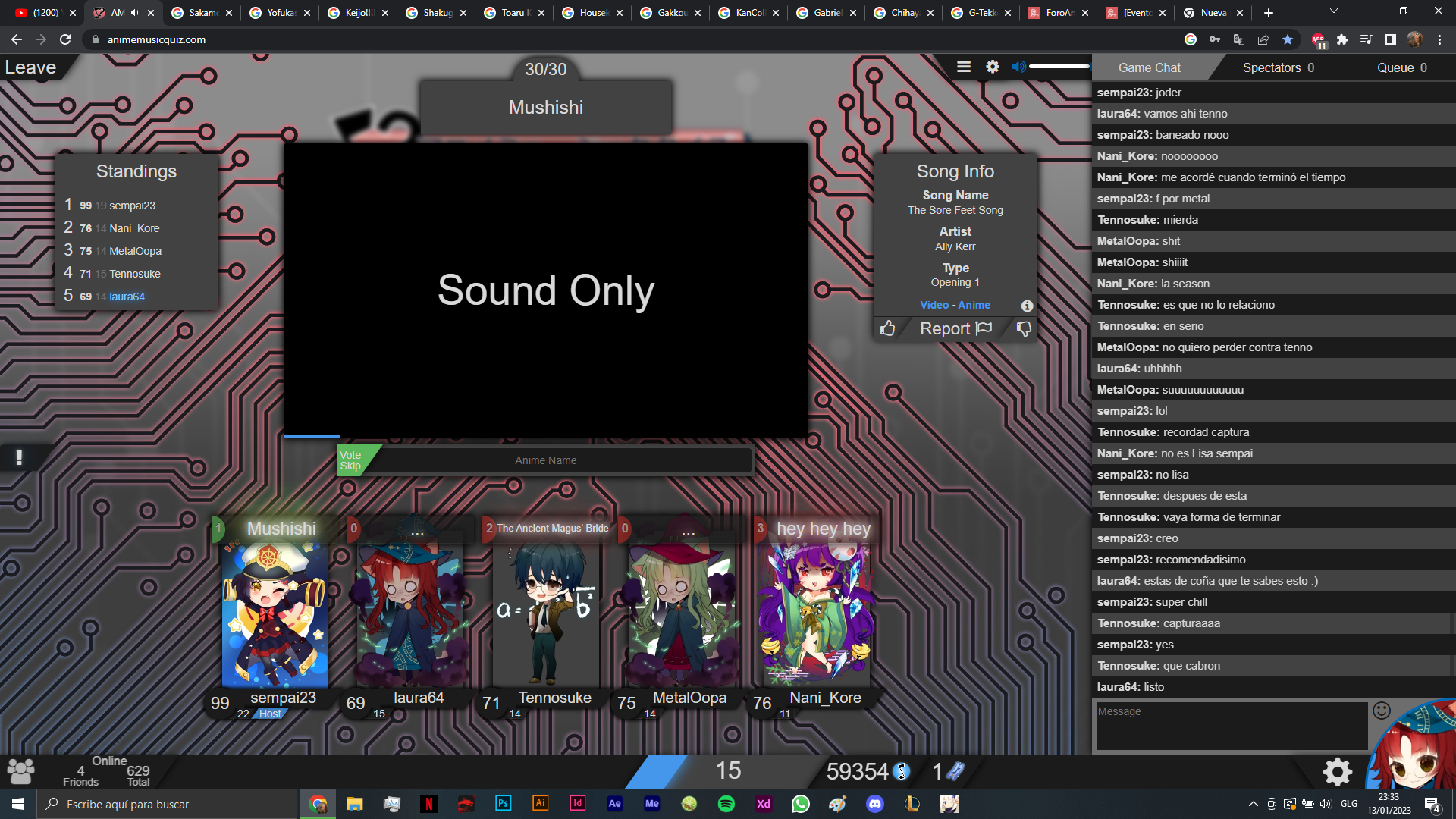Open the emoji picker in chat

tap(1382, 711)
